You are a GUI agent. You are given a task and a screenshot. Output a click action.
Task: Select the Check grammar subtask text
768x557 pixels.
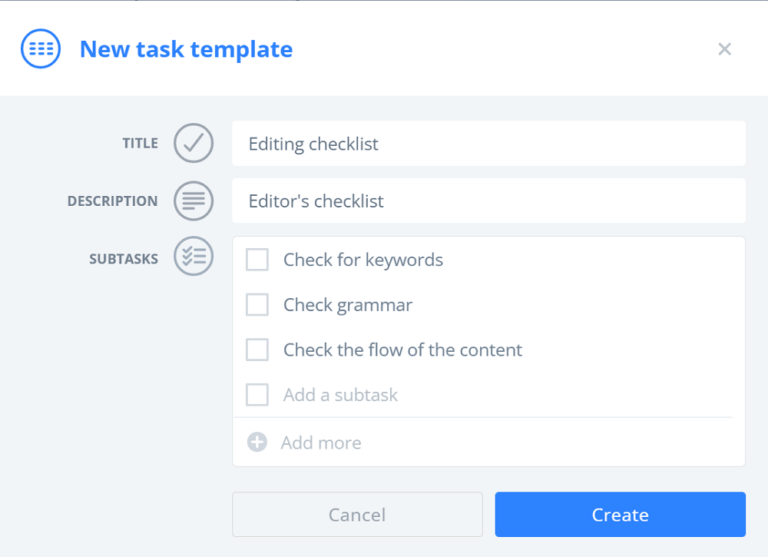pos(348,305)
